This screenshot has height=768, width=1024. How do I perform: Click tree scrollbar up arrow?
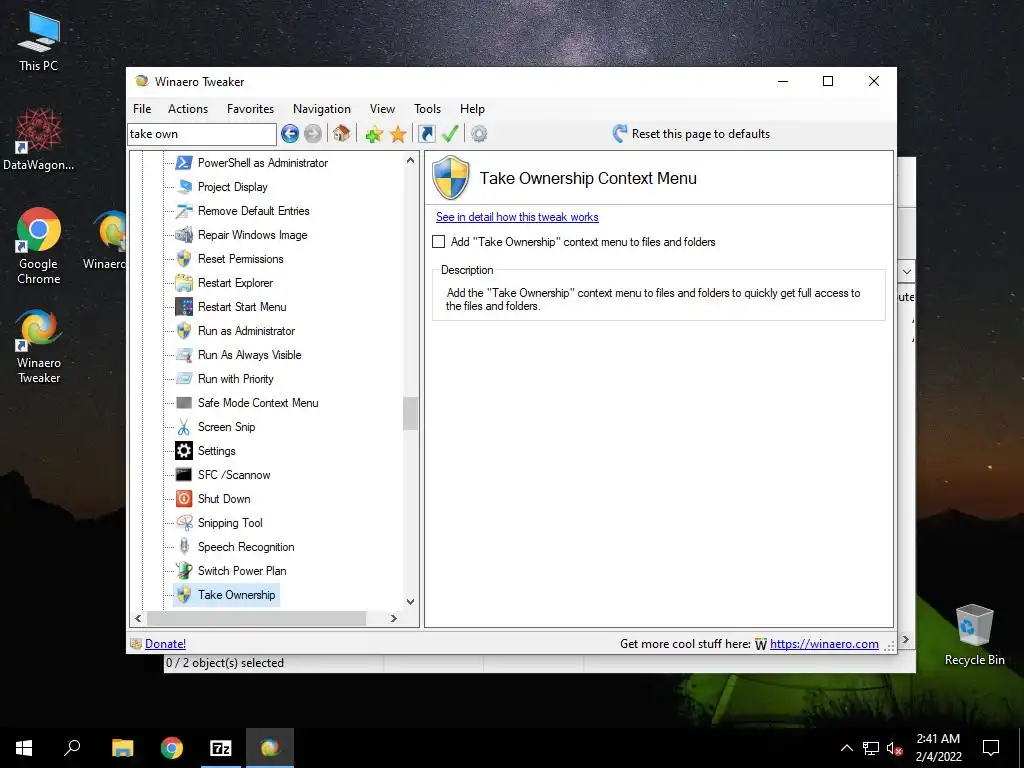pyautogui.click(x=410, y=160)
